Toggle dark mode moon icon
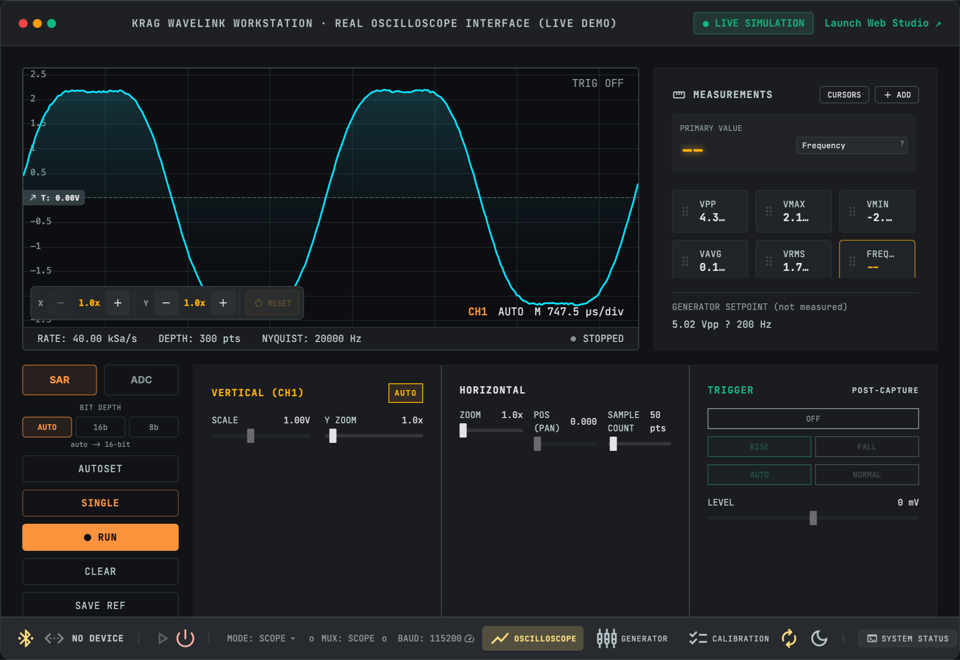This screenshot has width=960, height=660. coord(819,638)
